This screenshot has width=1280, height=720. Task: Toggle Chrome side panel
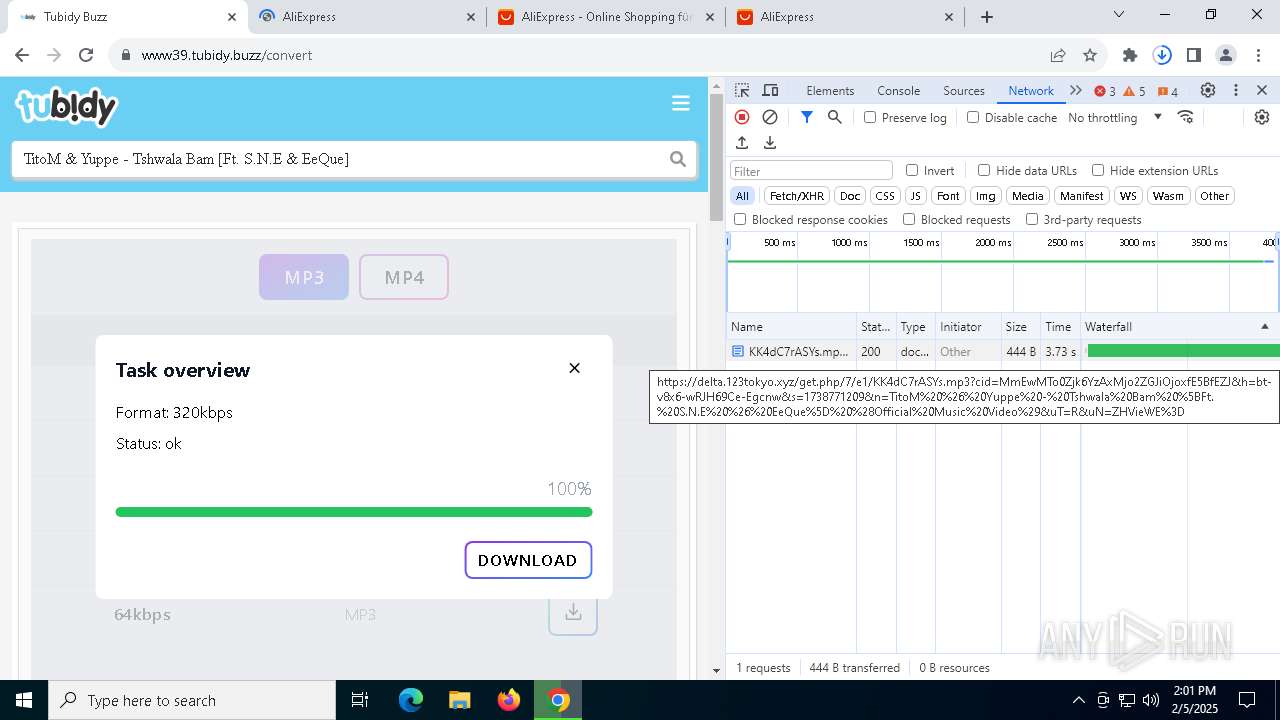1194,55
